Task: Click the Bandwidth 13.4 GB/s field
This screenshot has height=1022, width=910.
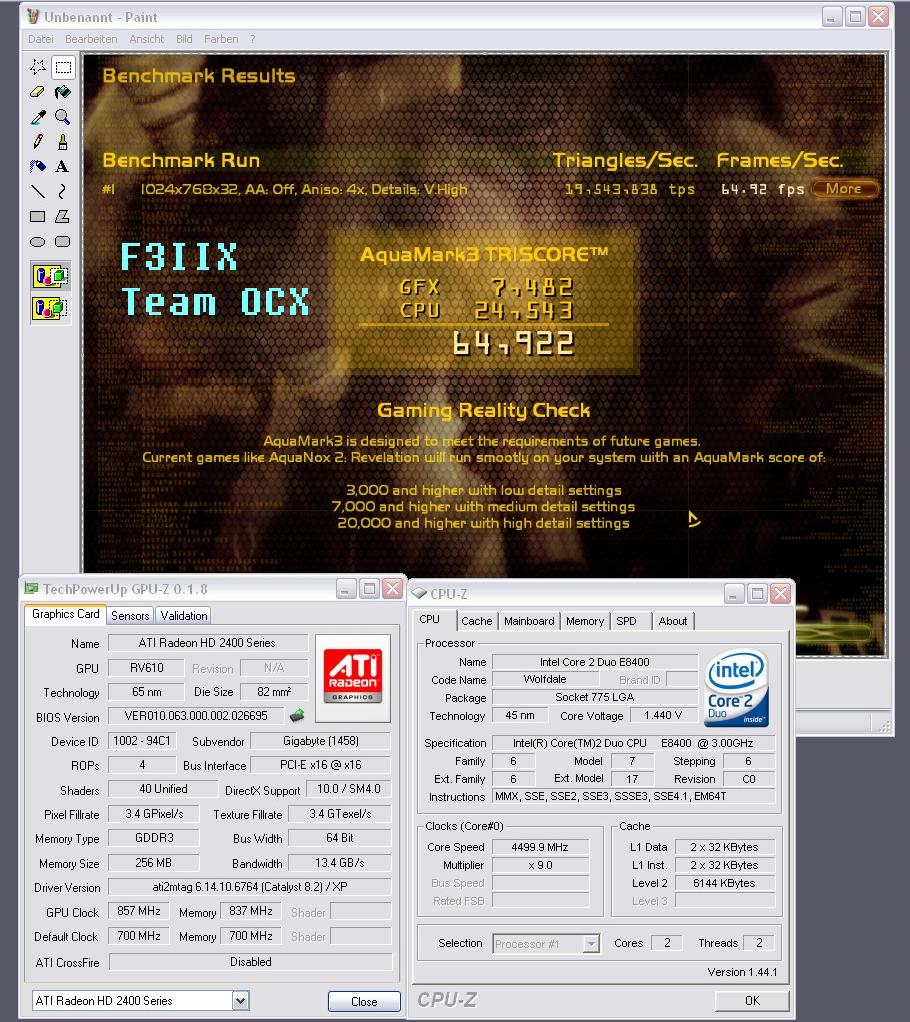Action: [x=340, y=862]
